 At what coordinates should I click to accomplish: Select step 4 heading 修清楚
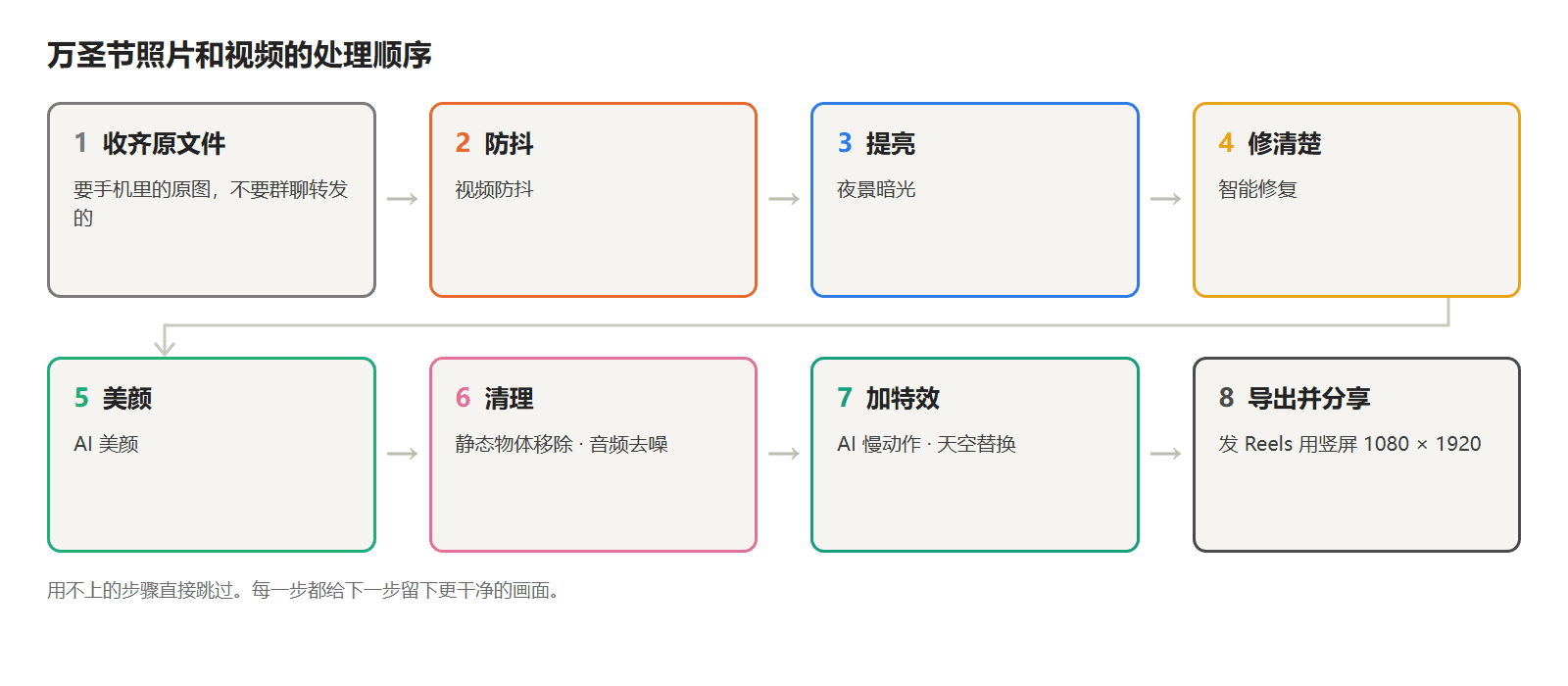(1284, 144)
